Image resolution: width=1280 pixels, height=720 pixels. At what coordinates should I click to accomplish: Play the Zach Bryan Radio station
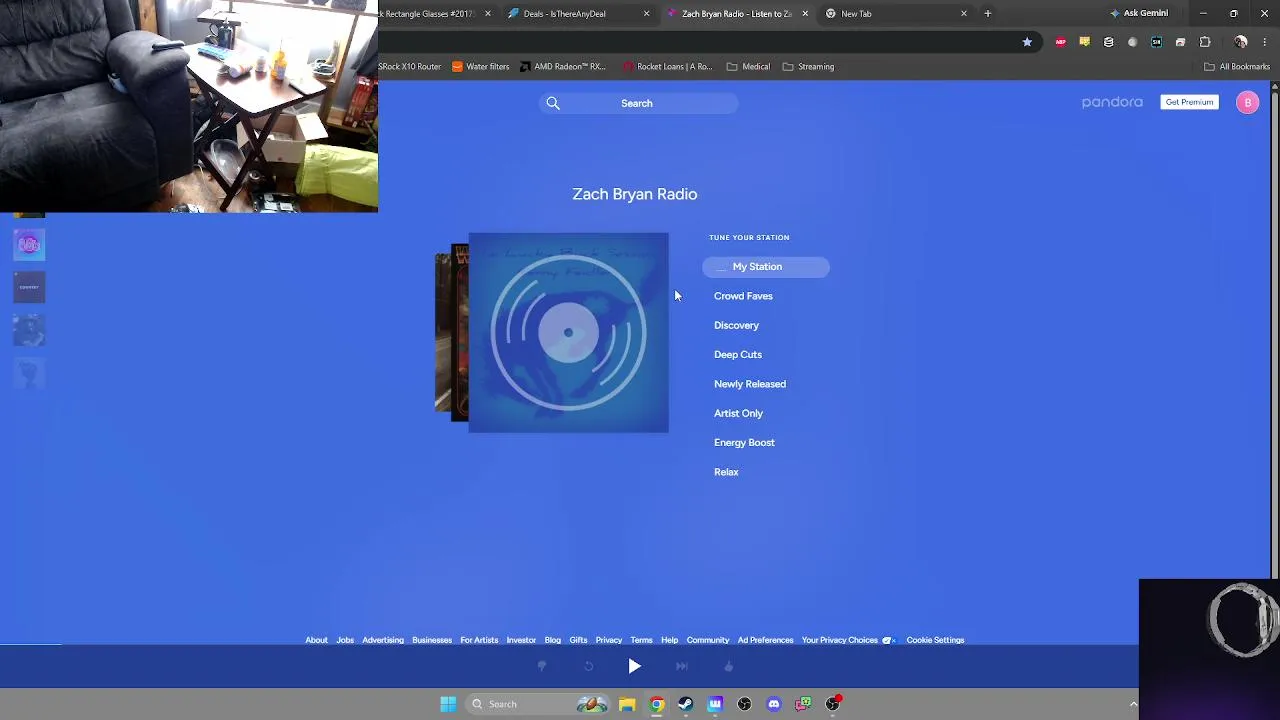coord(634,666)
